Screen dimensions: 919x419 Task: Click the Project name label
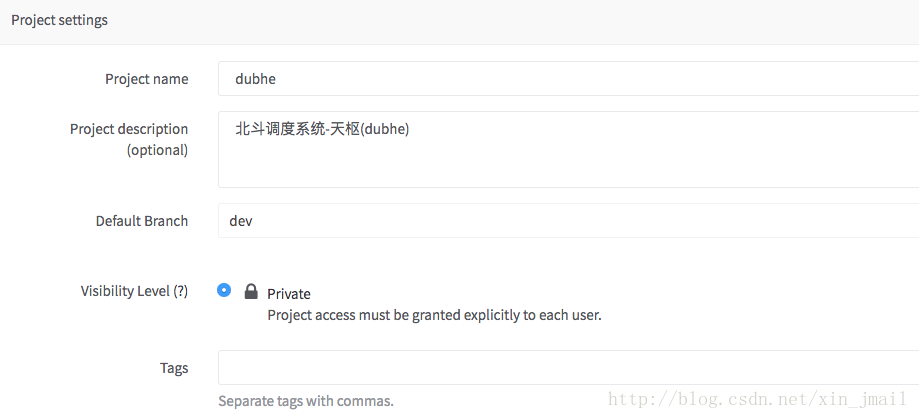[x=146, y=79]
